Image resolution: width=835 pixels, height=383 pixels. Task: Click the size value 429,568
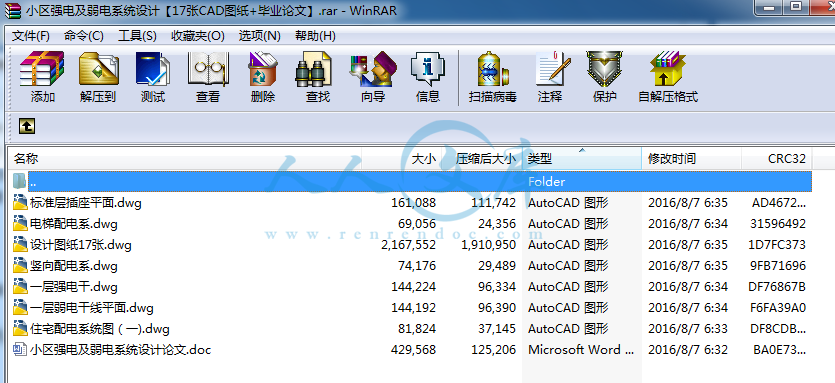(413, 350)
